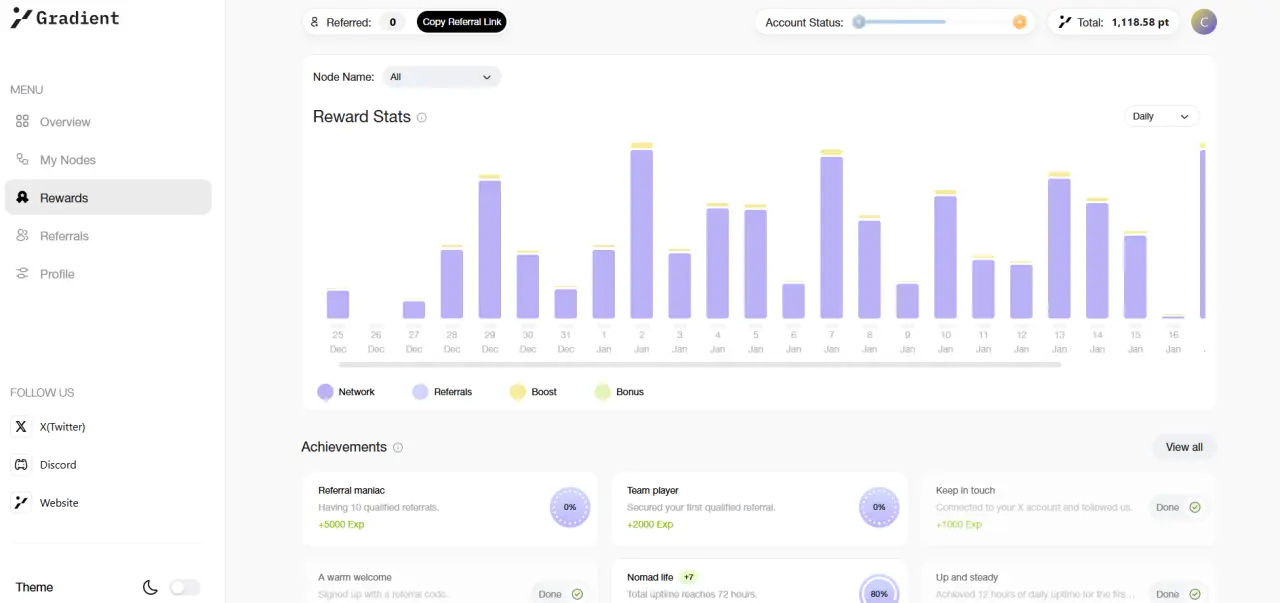Click the Node Name dropdown chevron
The image size is (1280, 603).
point(487,77)
